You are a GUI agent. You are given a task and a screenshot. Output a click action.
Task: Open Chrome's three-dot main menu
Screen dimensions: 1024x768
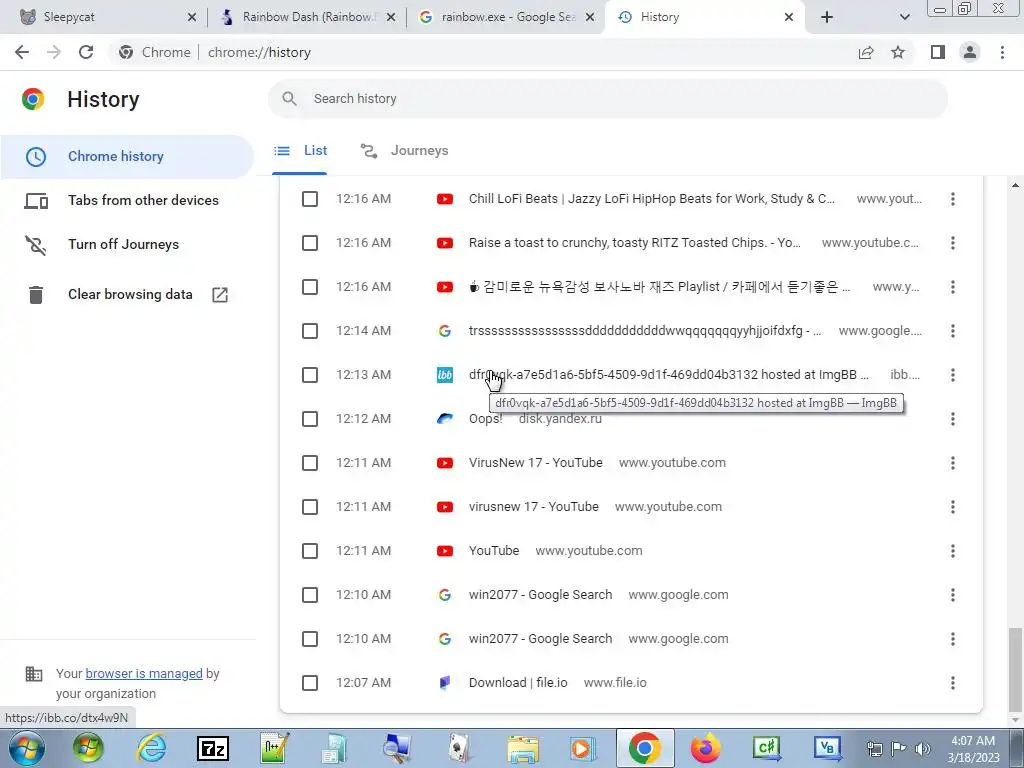pos(1002,52)
